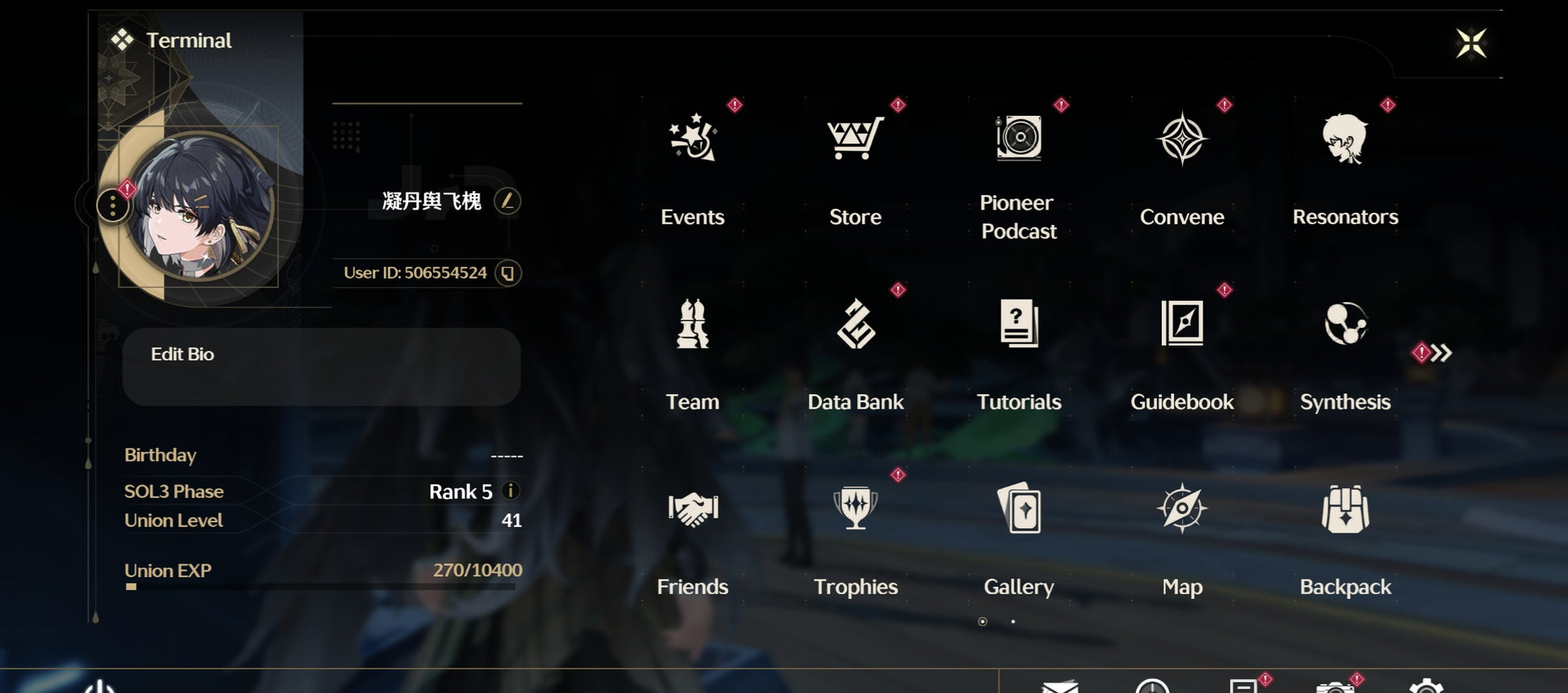Screen dimensions: 1568x693
Task: Edit the player nickname pencil button
Action: (x=507, y=201)
